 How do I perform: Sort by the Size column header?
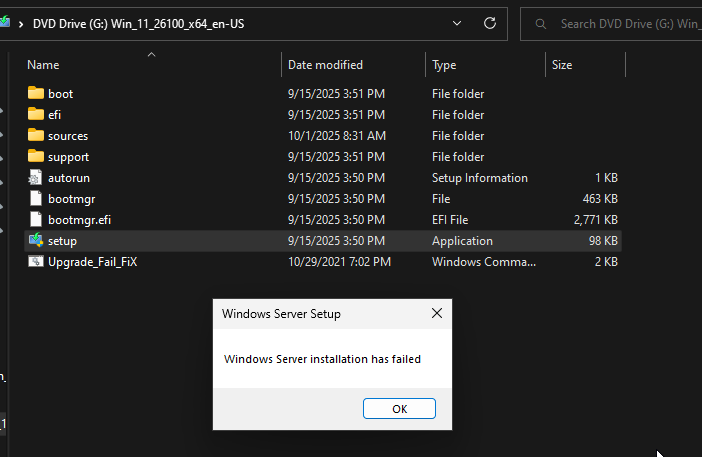562,65
